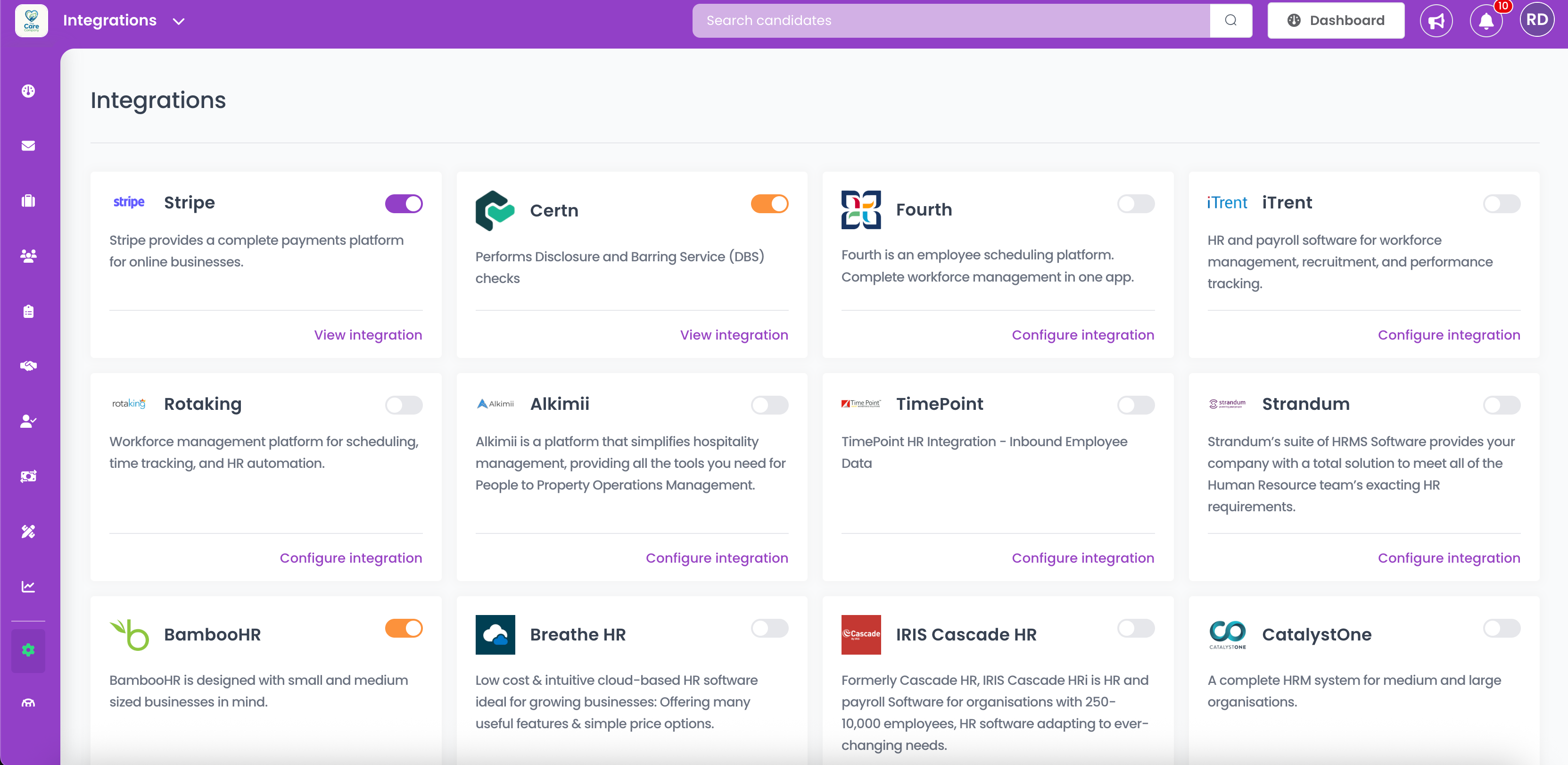1568x765 pixels.
Task: Click View integration on the Certn card
Action: coord(734,335)
